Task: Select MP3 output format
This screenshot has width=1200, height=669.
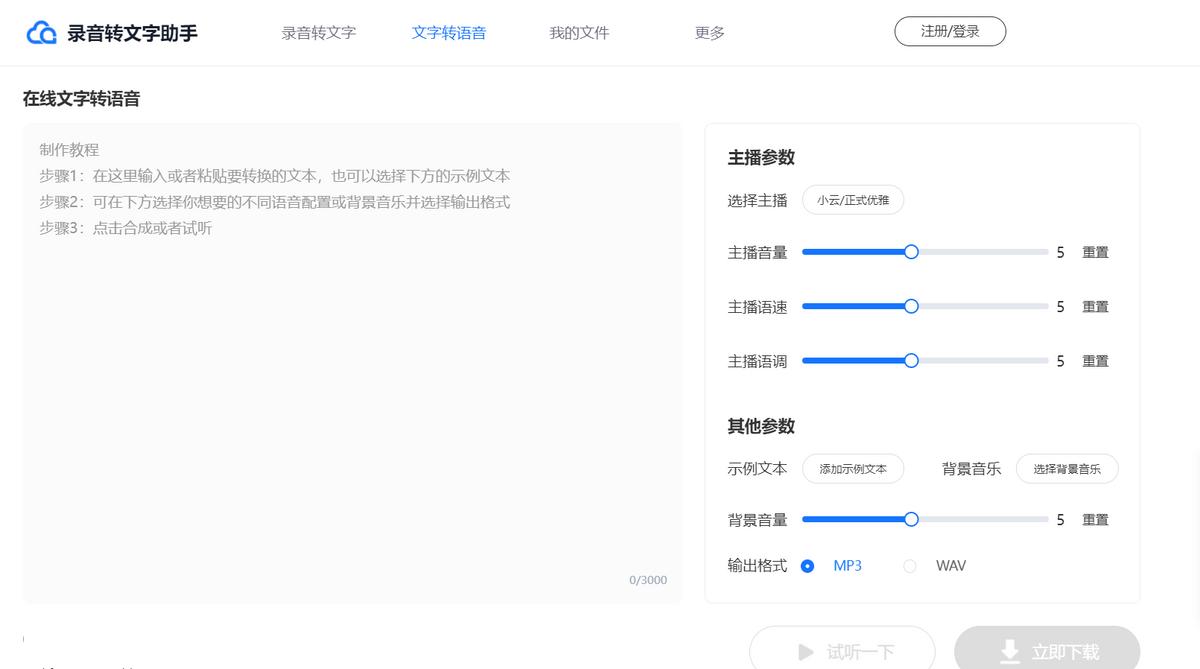Action: point(808,565)
